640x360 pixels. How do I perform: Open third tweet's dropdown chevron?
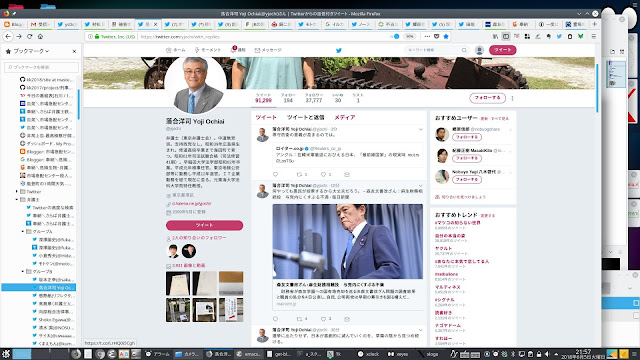point(420,330)
